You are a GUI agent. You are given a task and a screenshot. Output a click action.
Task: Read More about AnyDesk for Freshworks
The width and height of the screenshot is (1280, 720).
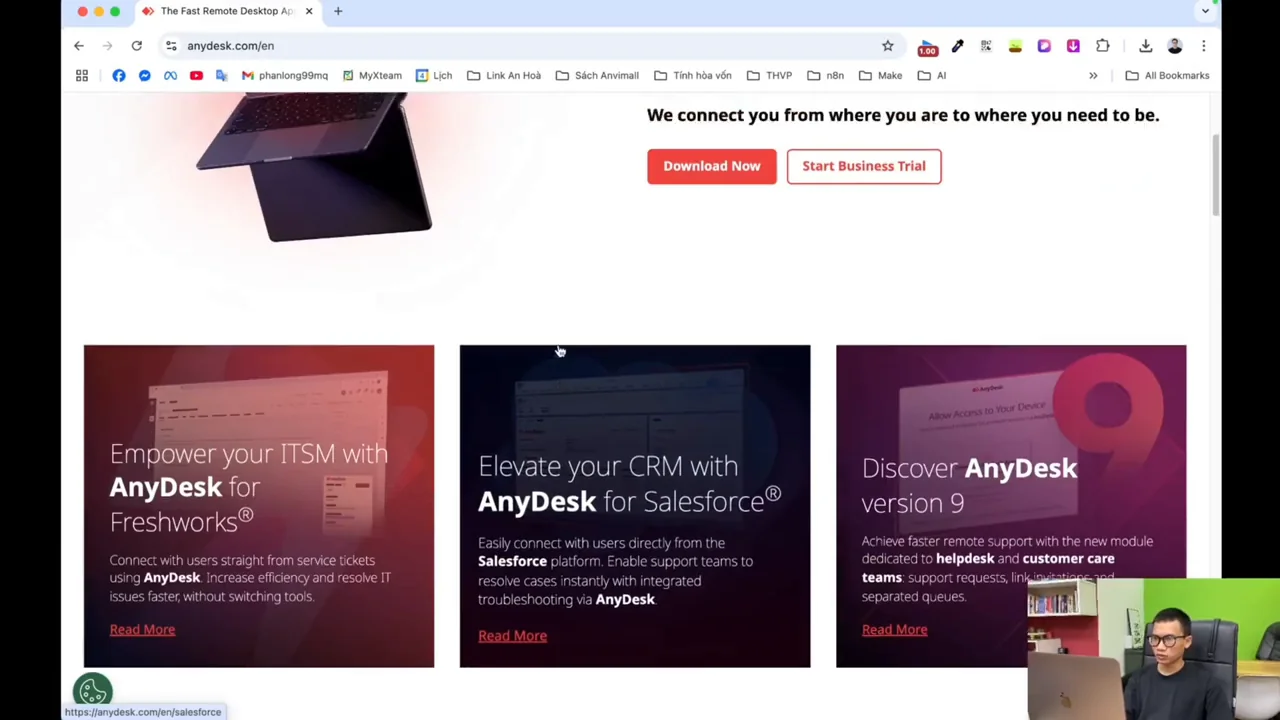click(x=142, y=629)
